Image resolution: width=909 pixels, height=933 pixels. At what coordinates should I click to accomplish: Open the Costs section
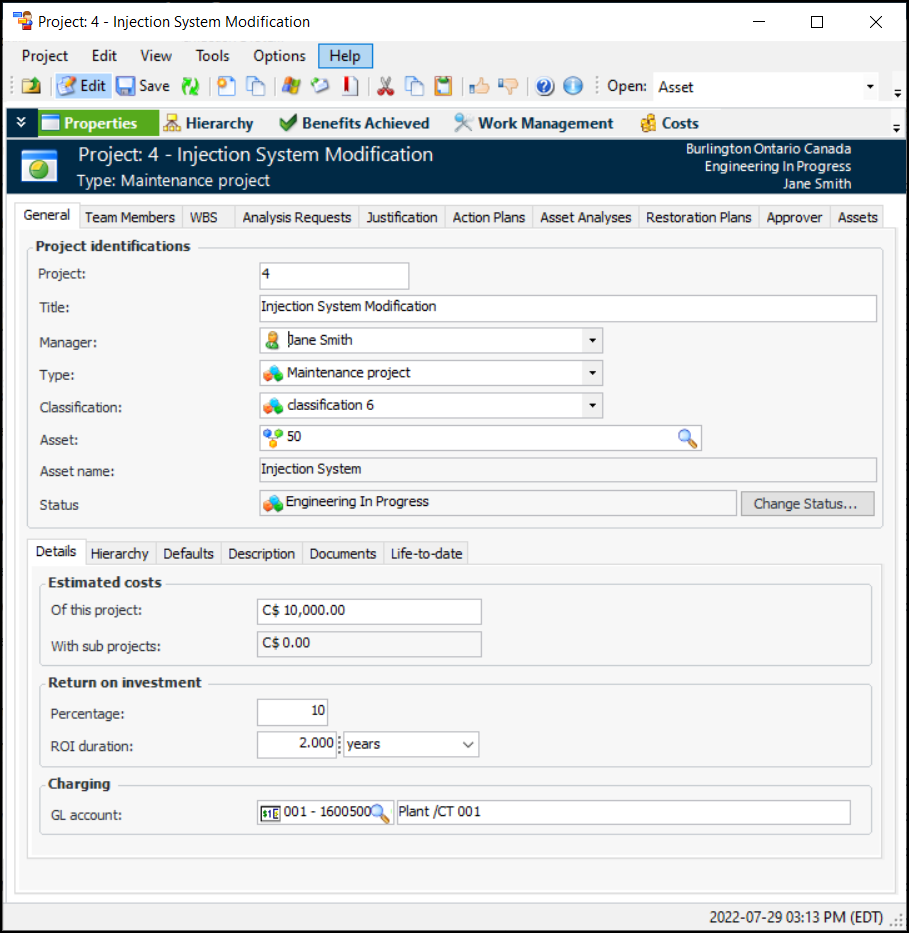pyautogui.click(x=669, y=123)
